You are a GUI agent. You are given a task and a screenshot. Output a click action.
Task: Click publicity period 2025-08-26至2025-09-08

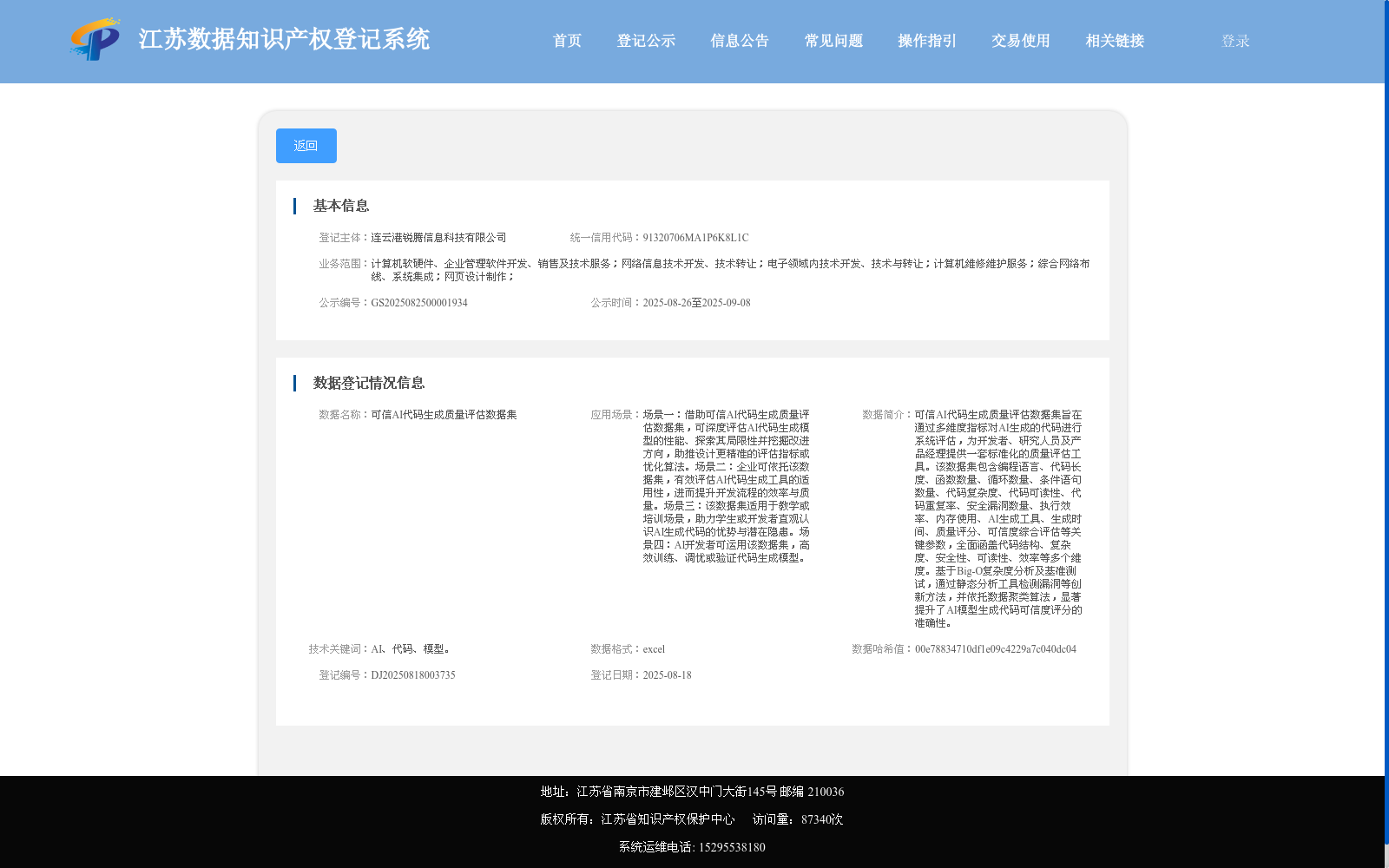click(696, 303)
